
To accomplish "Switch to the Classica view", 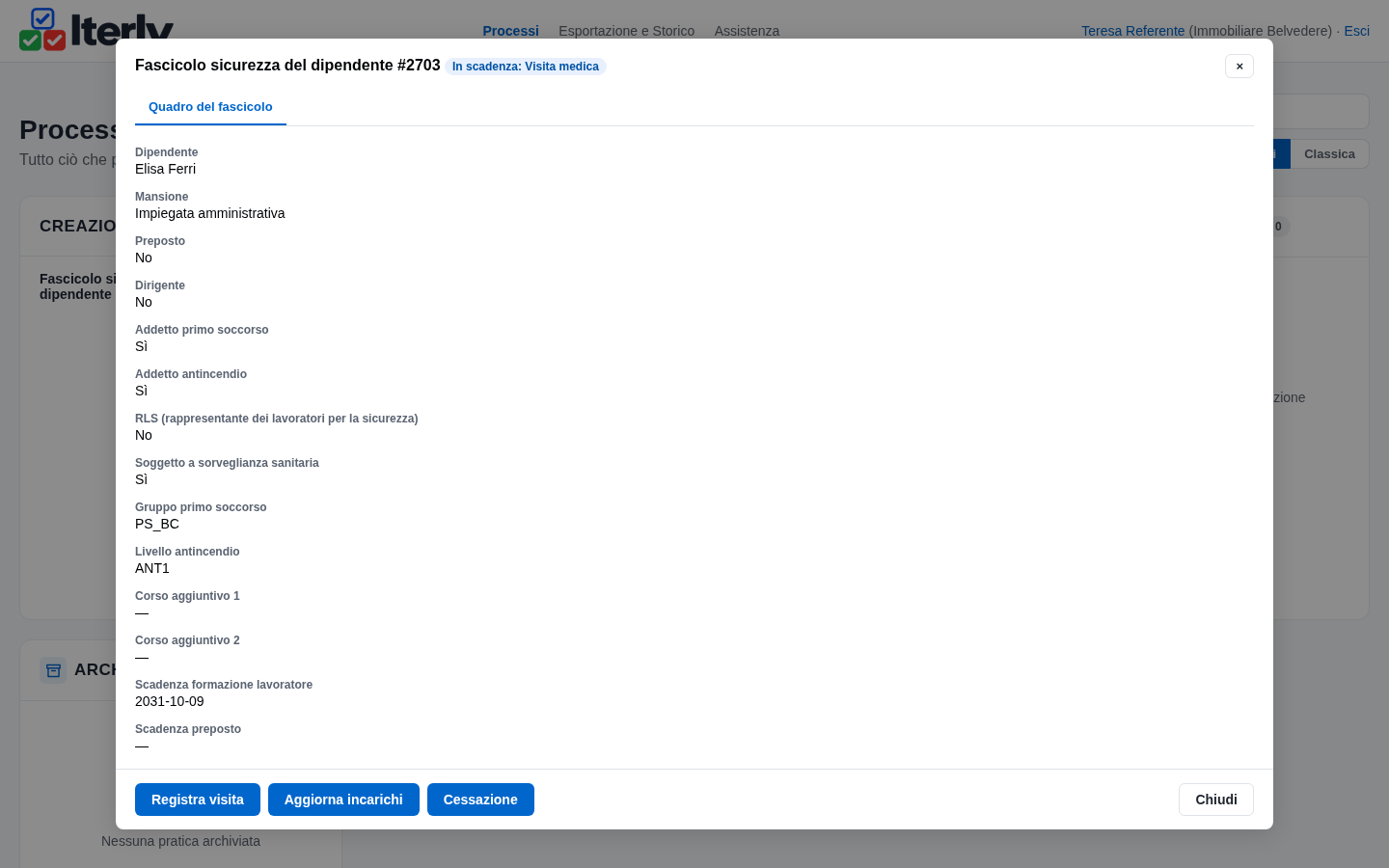I will point(1329,154).
